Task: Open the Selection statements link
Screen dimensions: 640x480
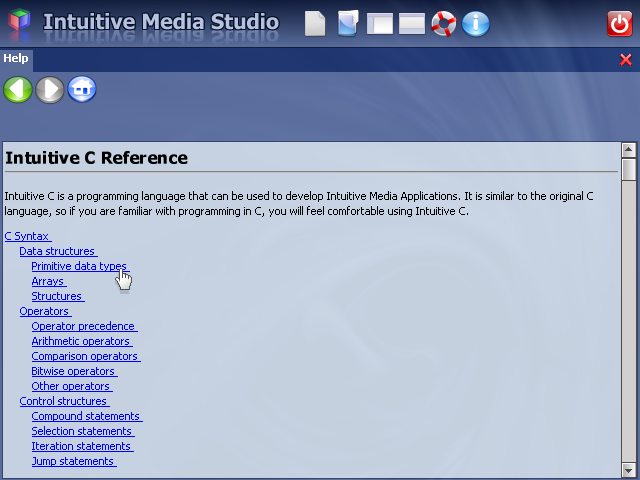Action: click(83, 431)
